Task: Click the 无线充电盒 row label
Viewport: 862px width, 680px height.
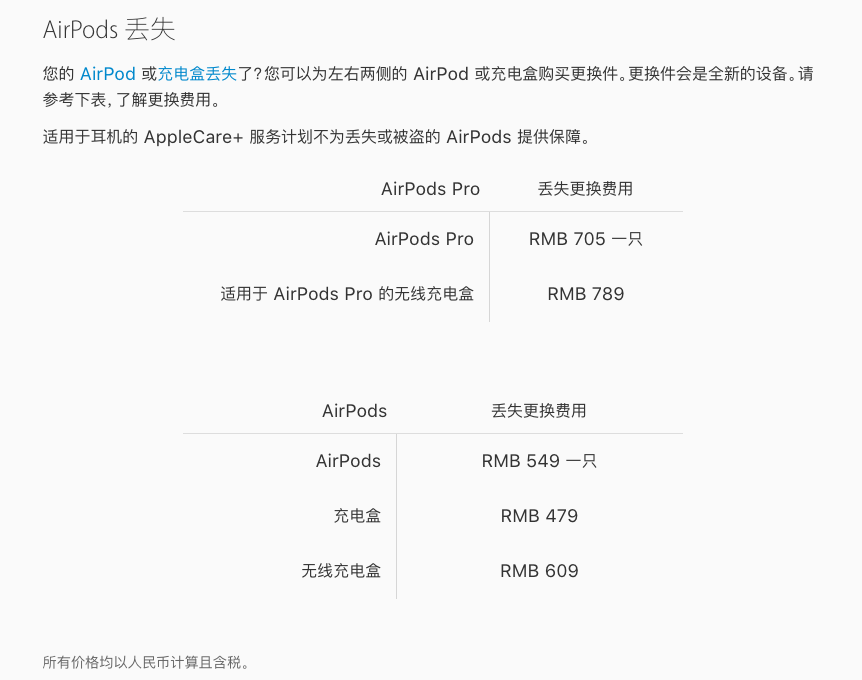Action: (x=341, y=571)
